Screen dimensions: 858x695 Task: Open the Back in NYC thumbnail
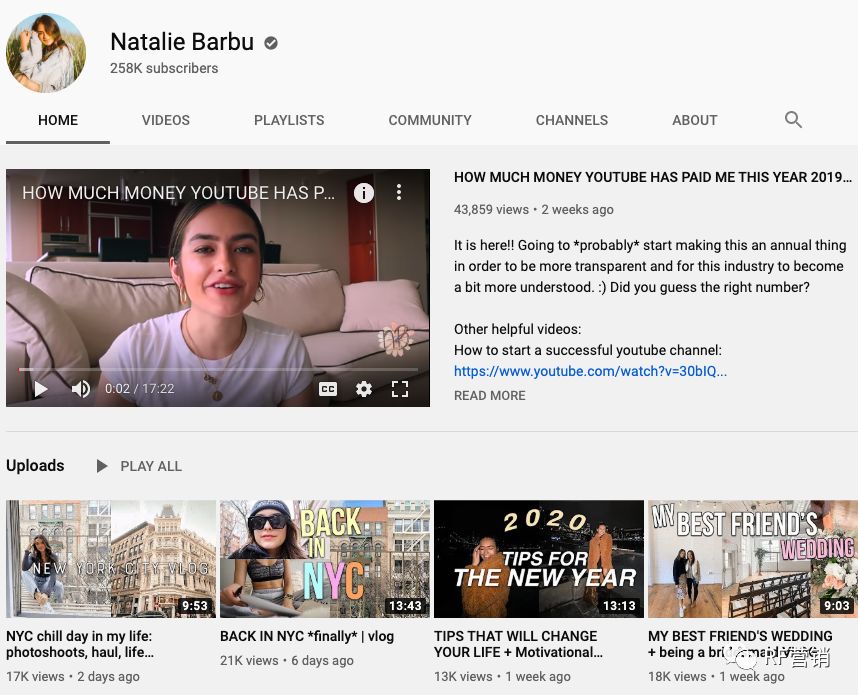pos(325,559)
